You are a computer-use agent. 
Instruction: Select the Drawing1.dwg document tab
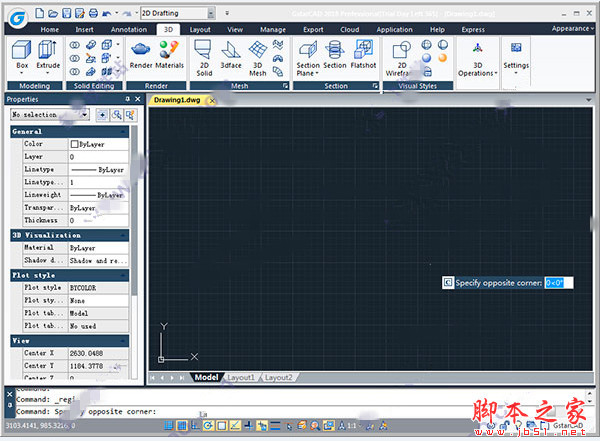(177, 100)
